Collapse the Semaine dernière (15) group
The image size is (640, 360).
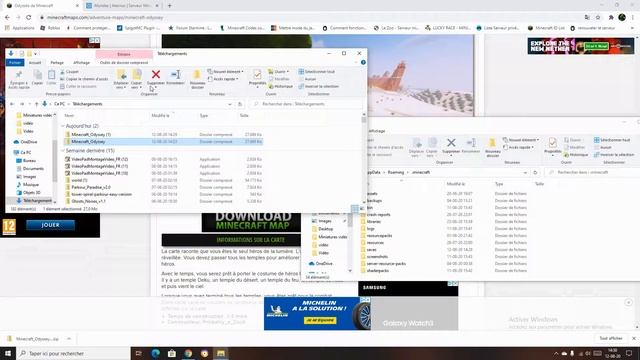click(x=63, y=151)
